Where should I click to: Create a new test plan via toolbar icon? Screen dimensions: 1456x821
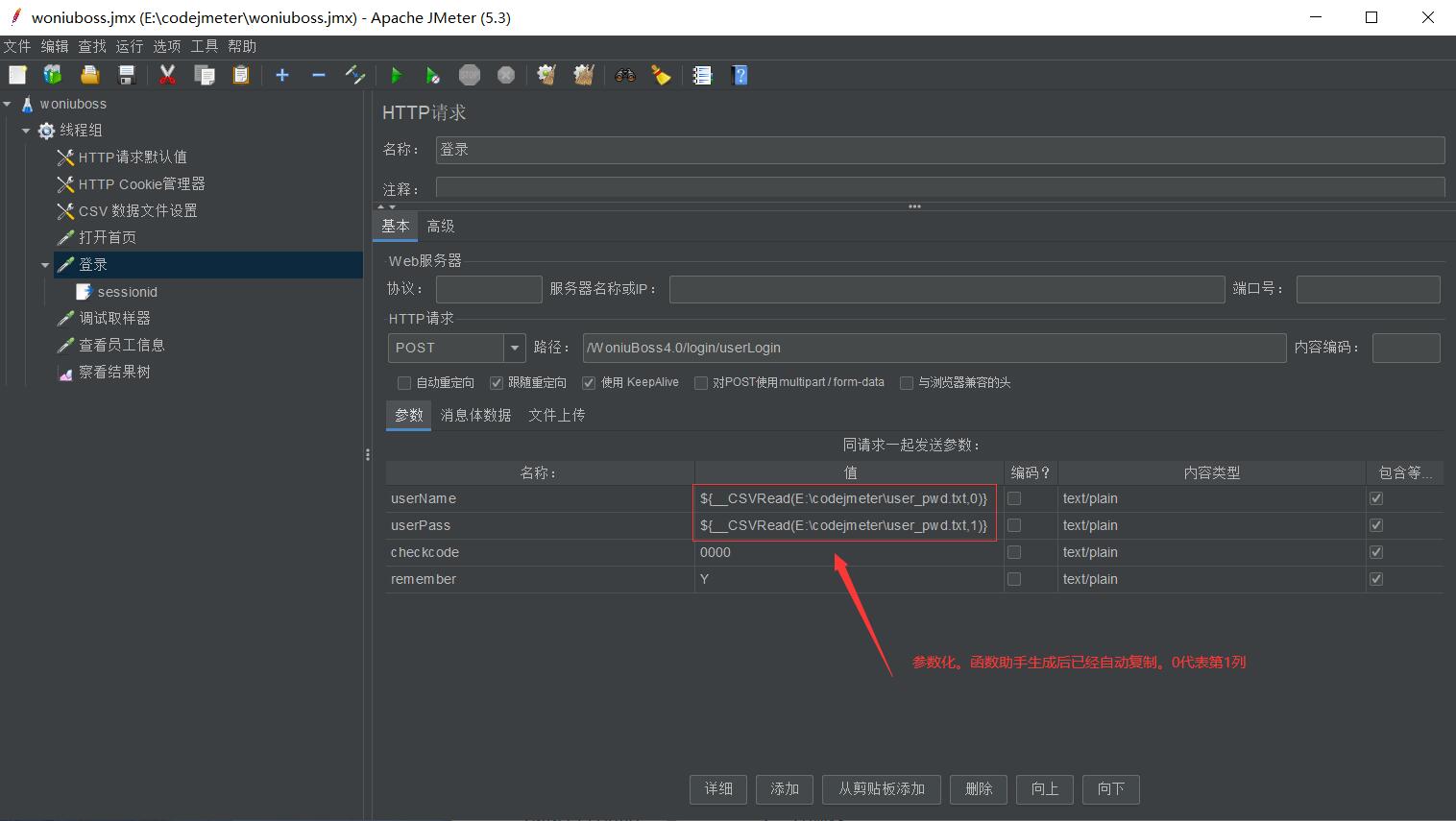click(17, 75)
